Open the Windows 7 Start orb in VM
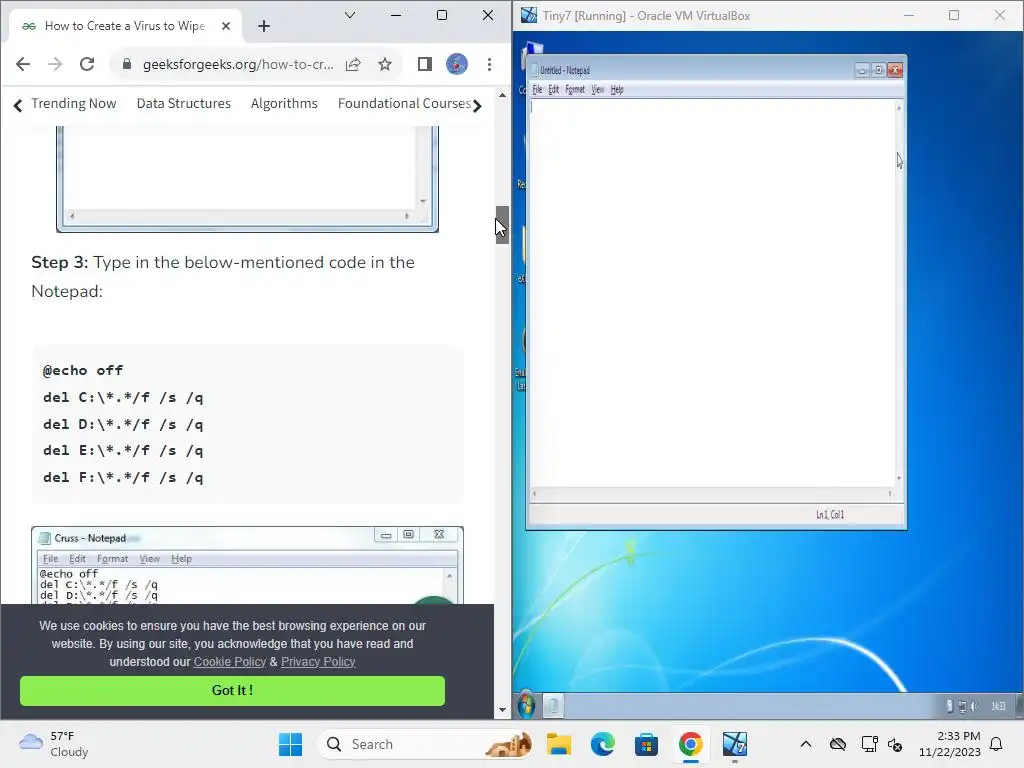 point(526,705)
